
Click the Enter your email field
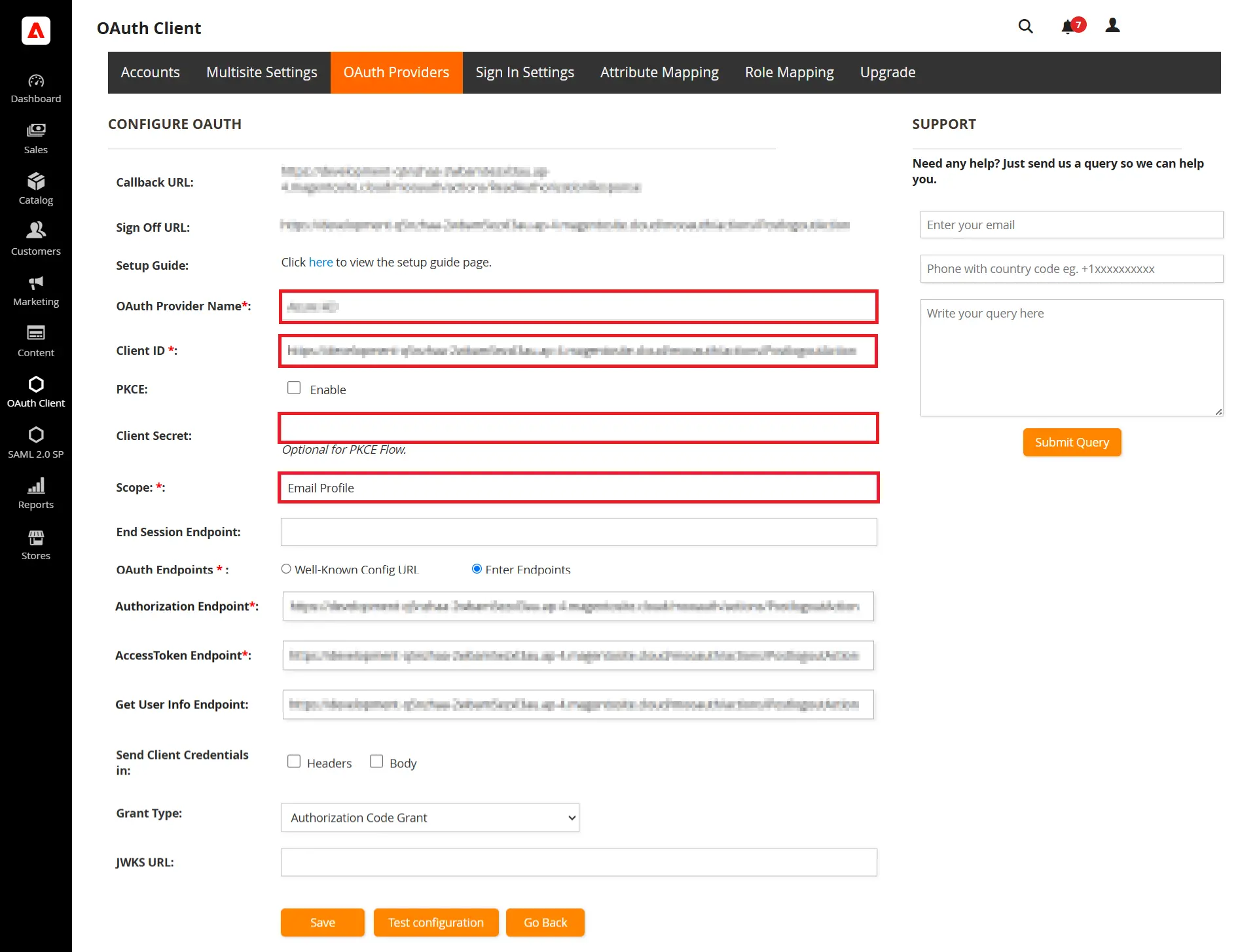[1072, 225]
